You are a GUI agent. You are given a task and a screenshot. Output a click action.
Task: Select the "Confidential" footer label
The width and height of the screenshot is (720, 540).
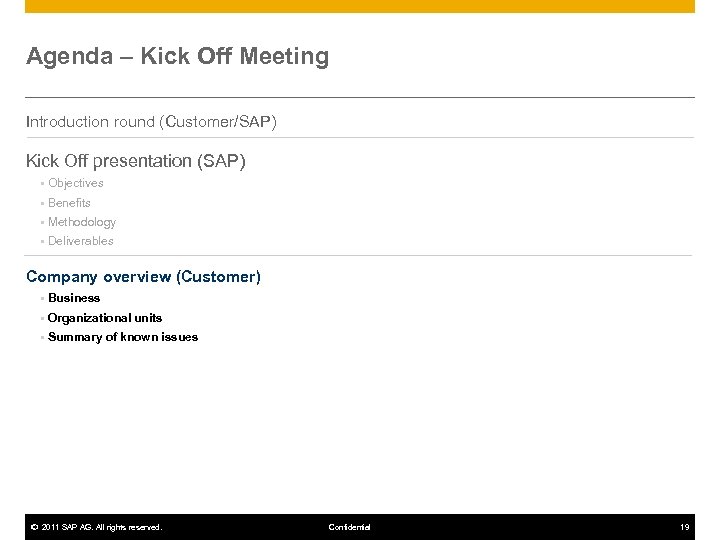coord(349,527)
